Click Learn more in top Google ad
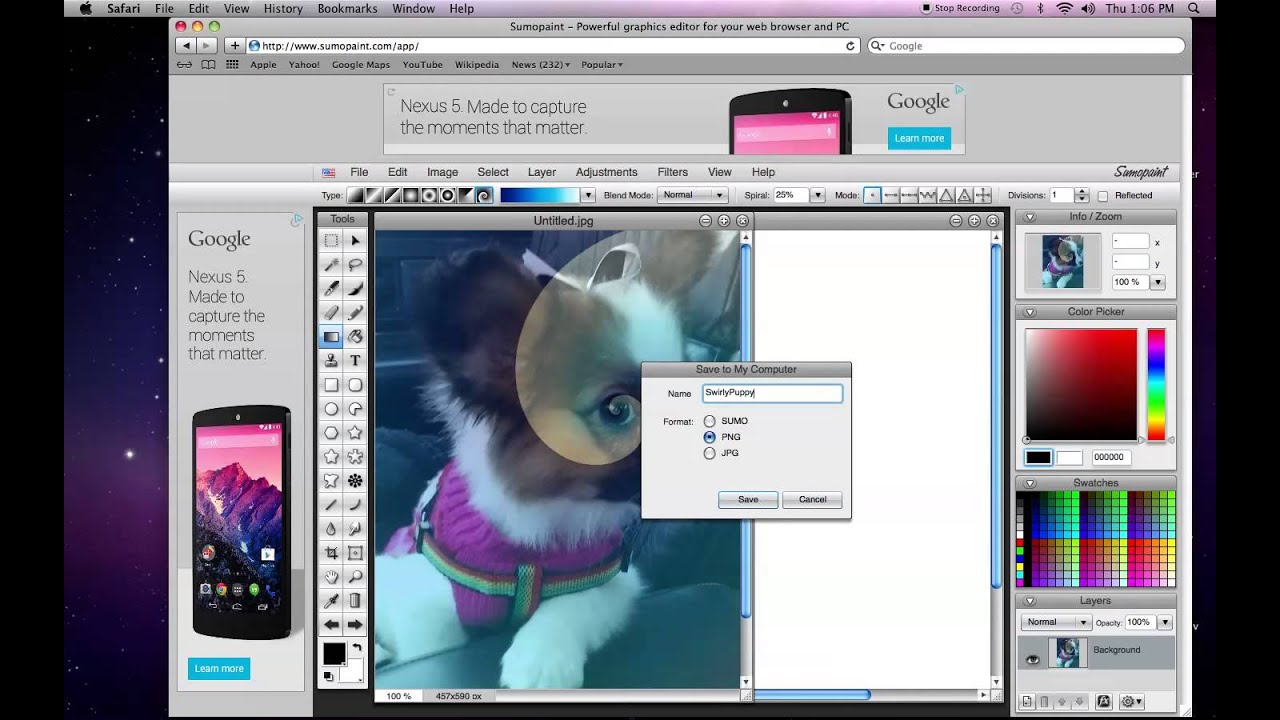 (919, 138)
